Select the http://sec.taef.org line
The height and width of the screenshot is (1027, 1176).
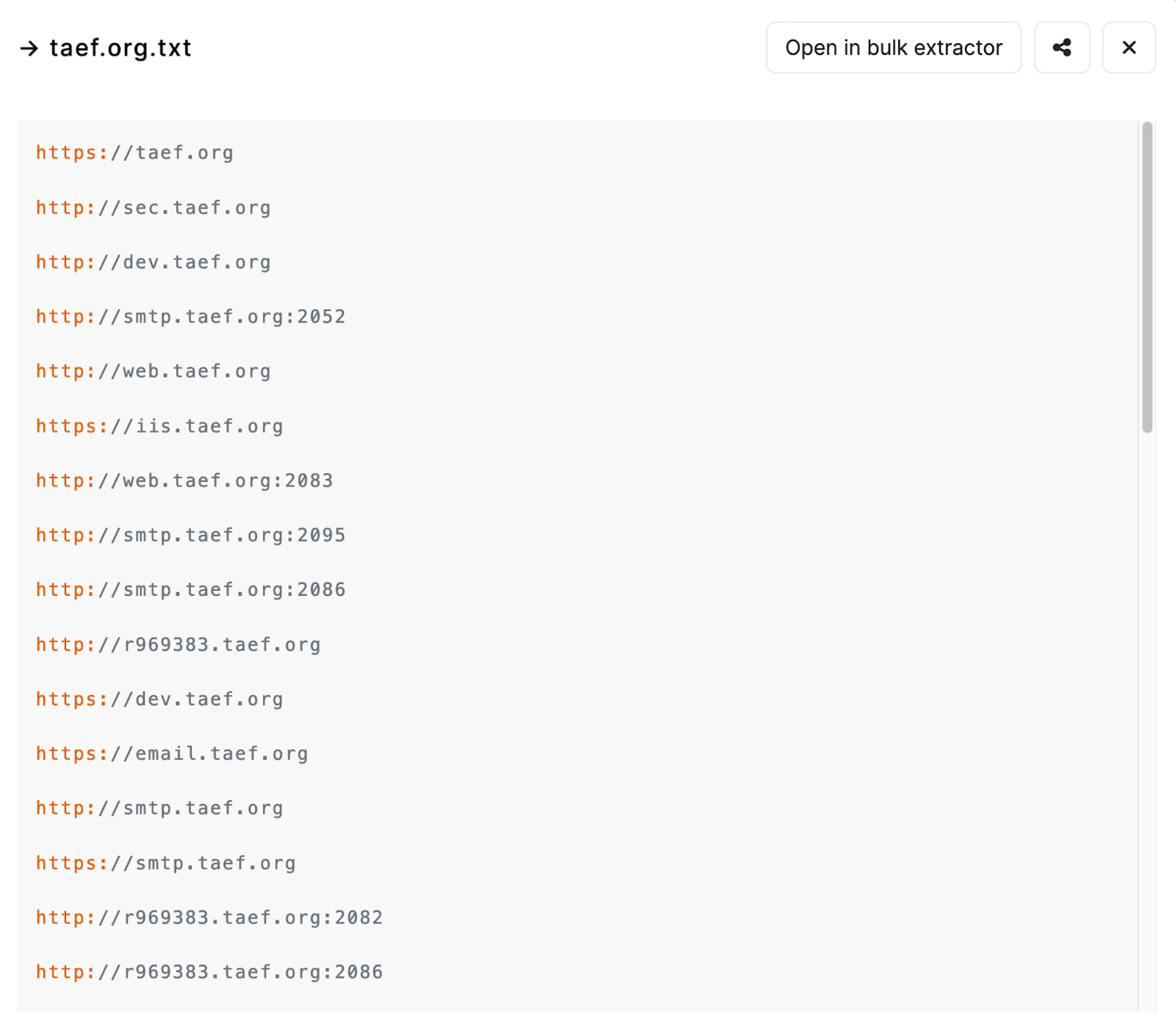pos(153,208)
